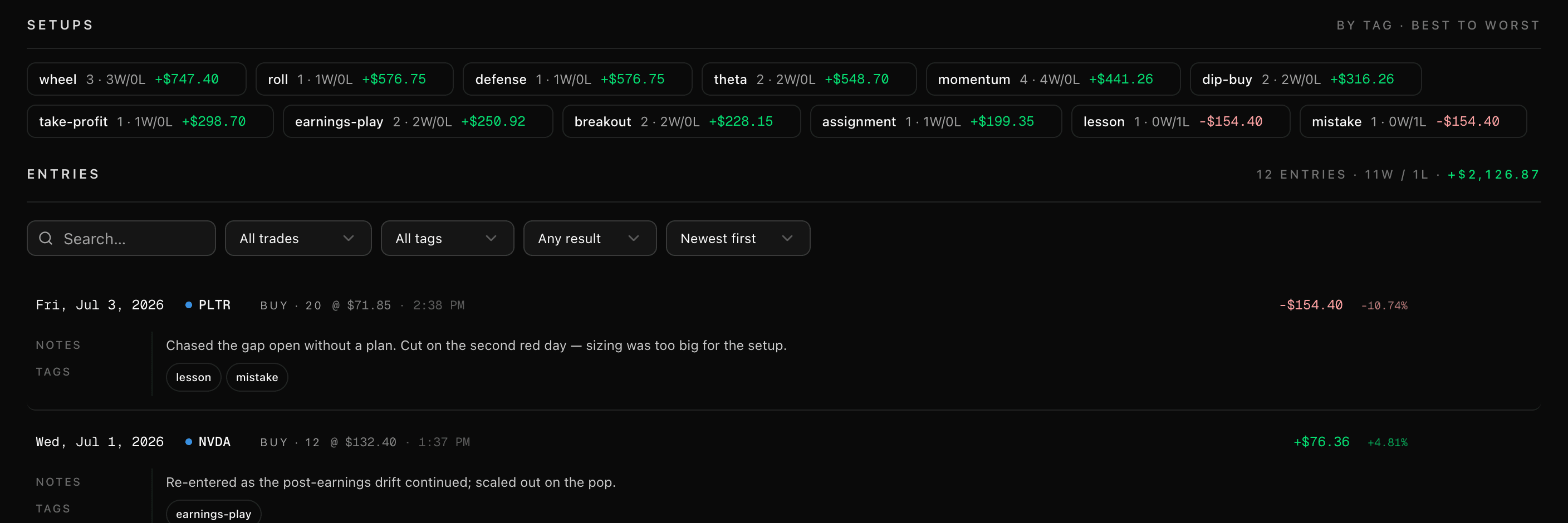Image resolution: width=1568 pixels, height=523 pixels.
Task: Select the momentum setup tag chip
Action: click(x=1053, y=79)
